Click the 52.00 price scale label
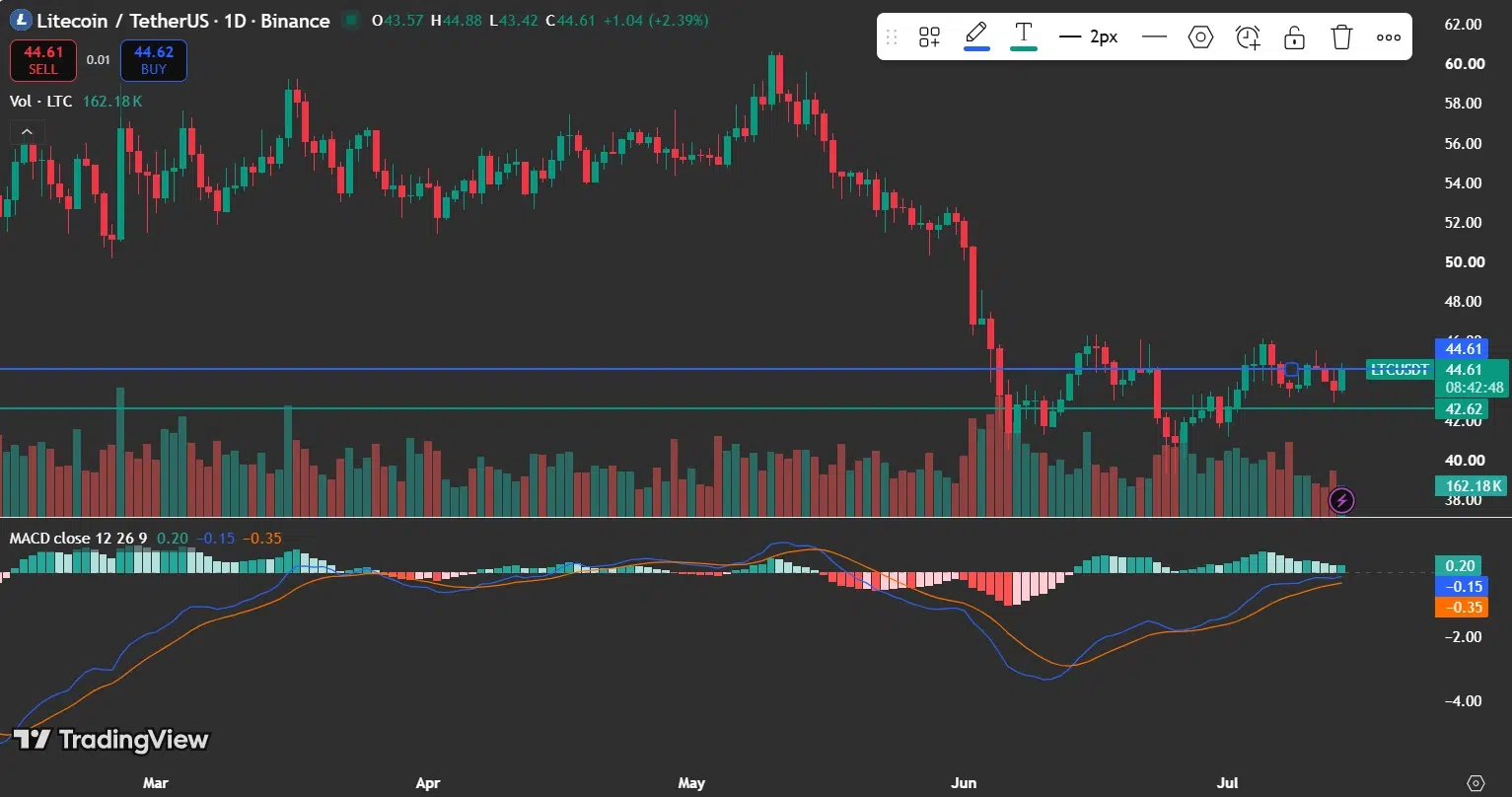Viewport: 1512px width, 797px height. pos(1464,222)
